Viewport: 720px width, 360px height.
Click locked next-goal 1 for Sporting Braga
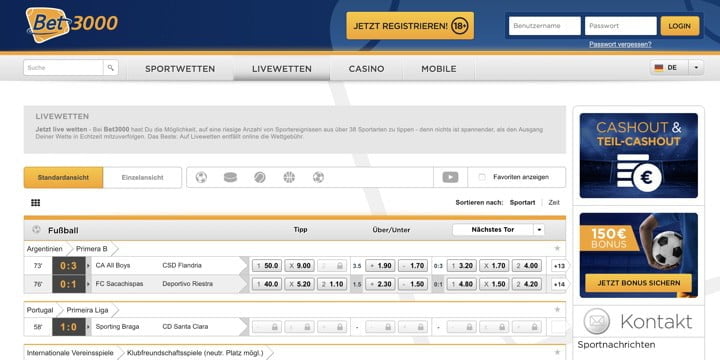(461, 327)
